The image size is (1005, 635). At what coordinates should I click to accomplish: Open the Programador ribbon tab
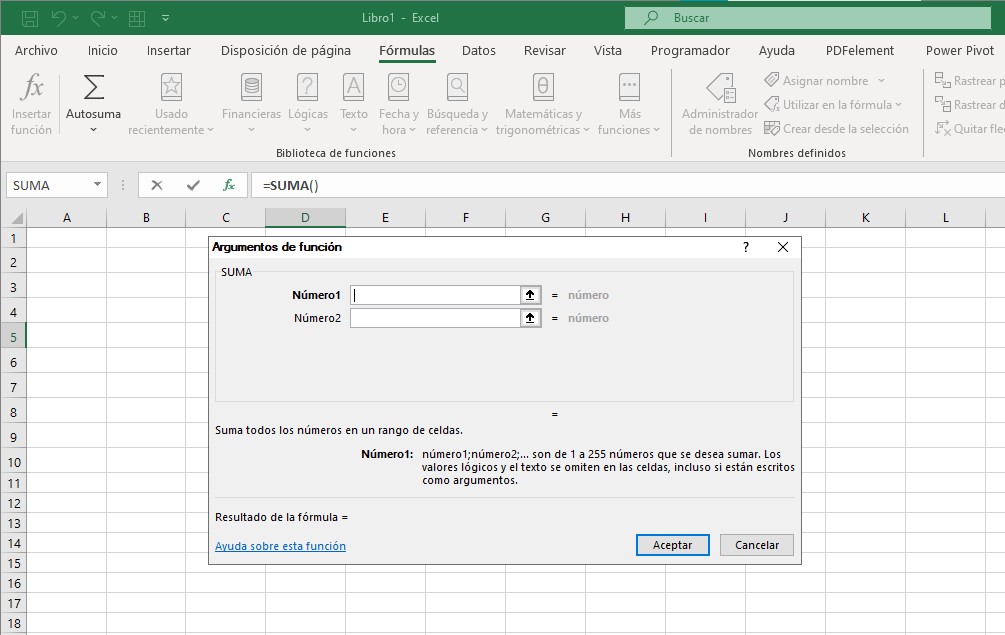point(690,50)
